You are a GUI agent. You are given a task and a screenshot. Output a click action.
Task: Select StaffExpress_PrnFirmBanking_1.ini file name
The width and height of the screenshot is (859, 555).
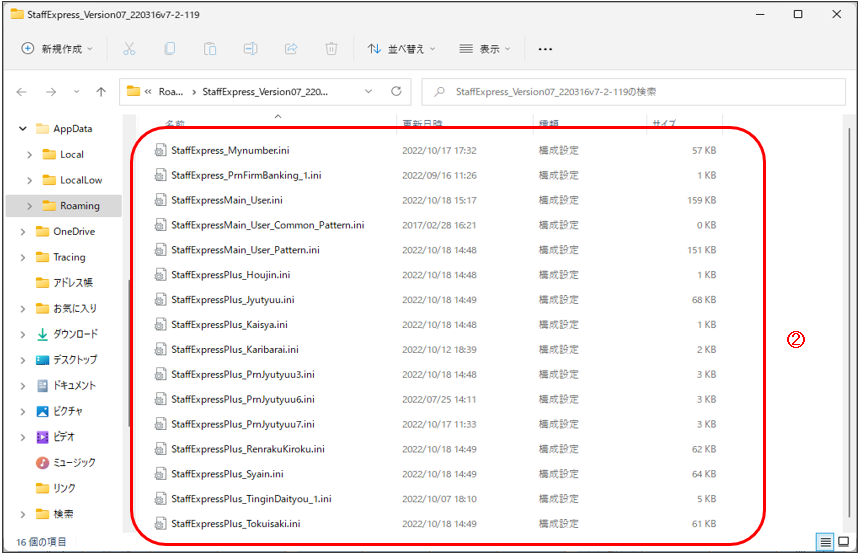[246, 175]
